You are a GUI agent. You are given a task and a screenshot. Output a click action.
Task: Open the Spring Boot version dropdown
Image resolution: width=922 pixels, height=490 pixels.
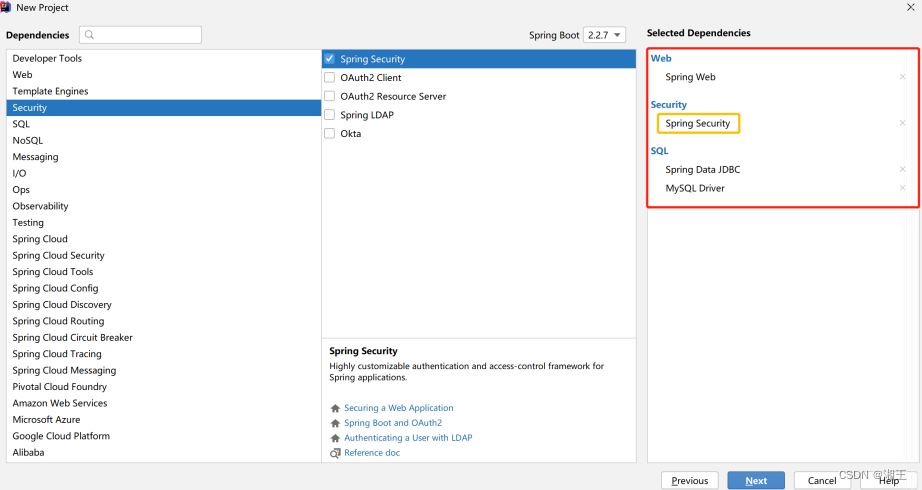[x=605, y=35]
